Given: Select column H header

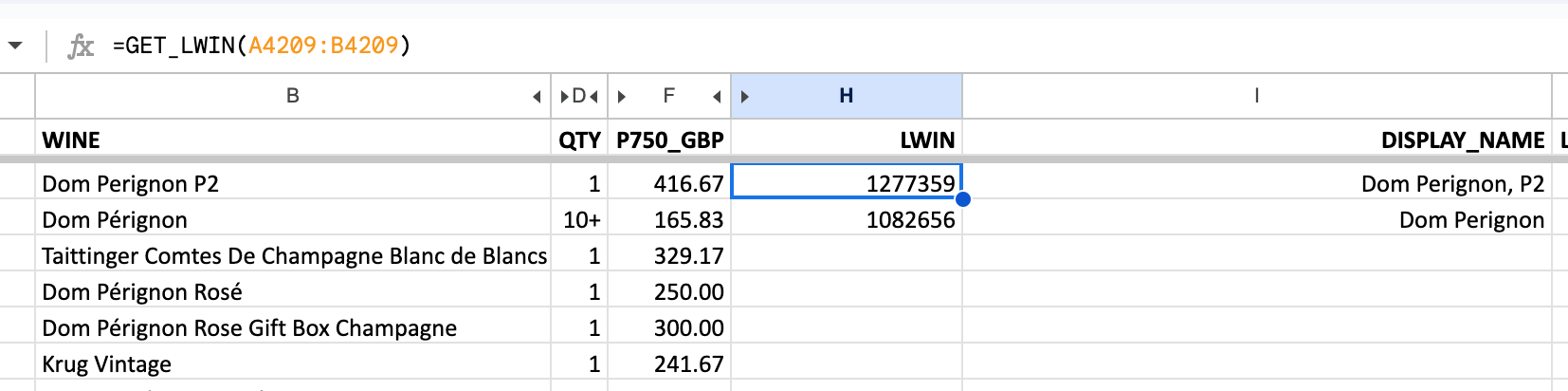Looking at the screenshot, I should click(x=847, y=96).
